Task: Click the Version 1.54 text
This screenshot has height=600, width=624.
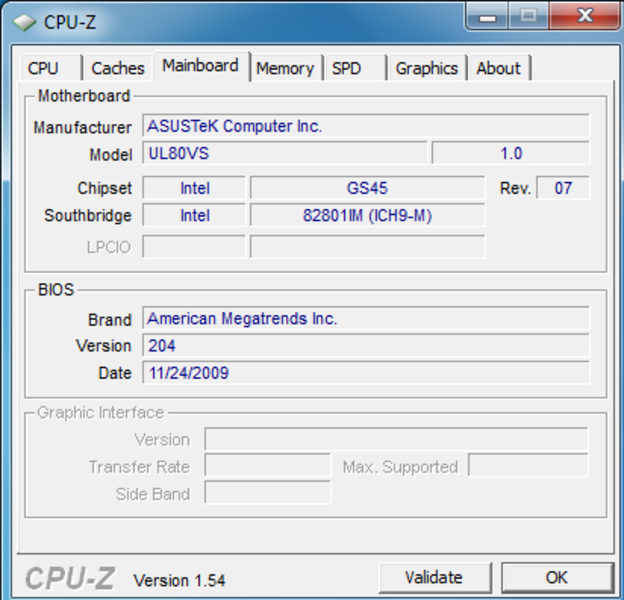Action: [x=179, y=581]
